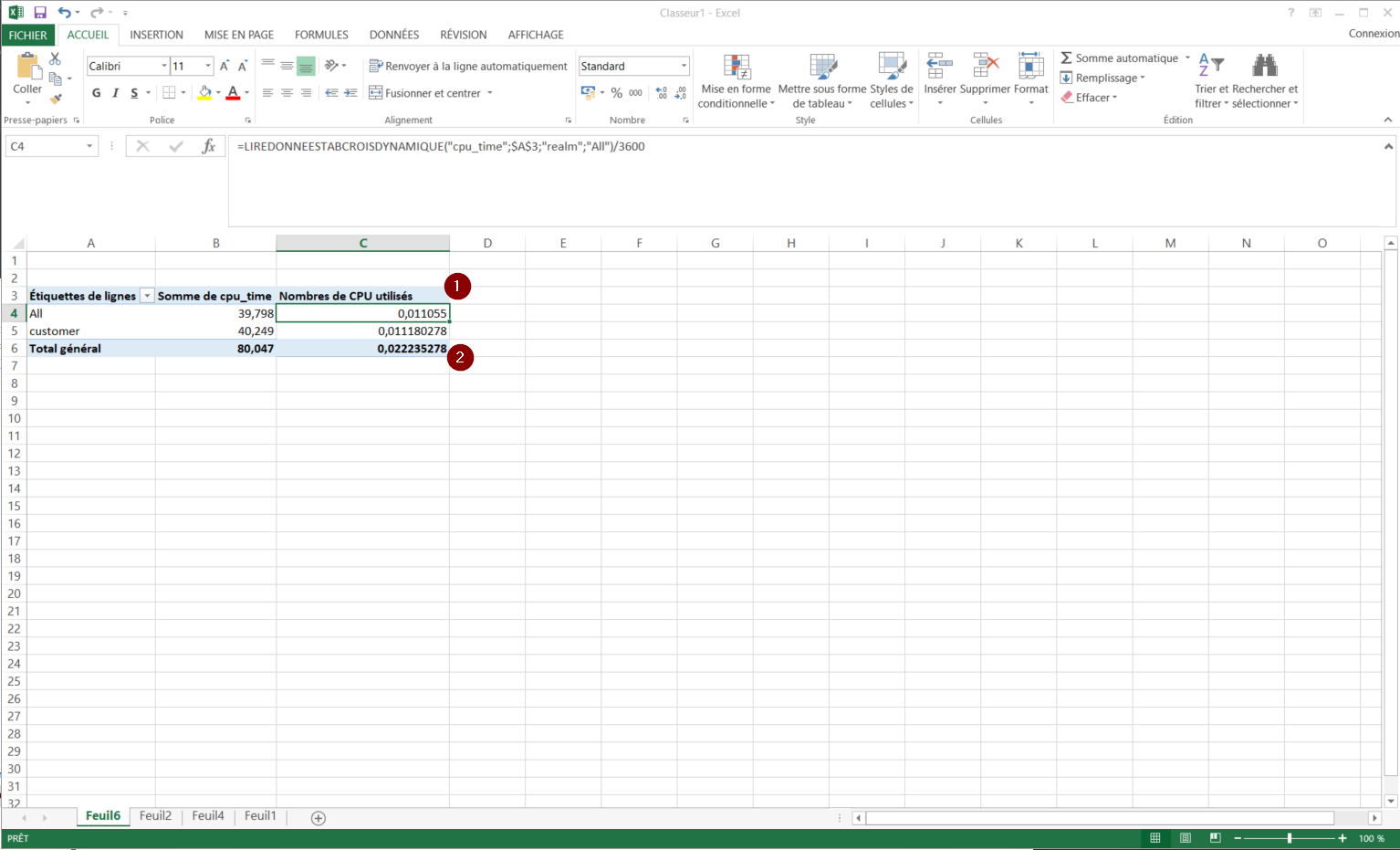Click the percent style icon
Screen dimensions: 1400x850
[x=617, y=93]
